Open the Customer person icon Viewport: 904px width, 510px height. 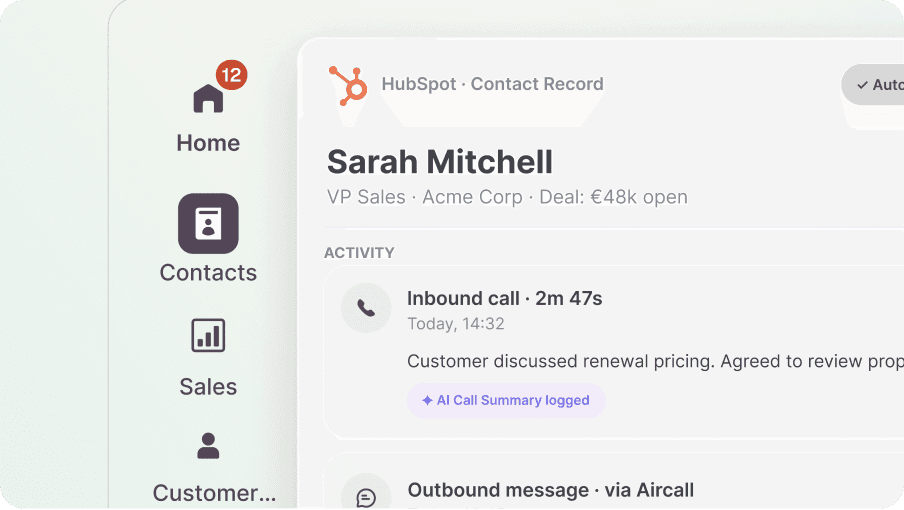click(208, 446)
